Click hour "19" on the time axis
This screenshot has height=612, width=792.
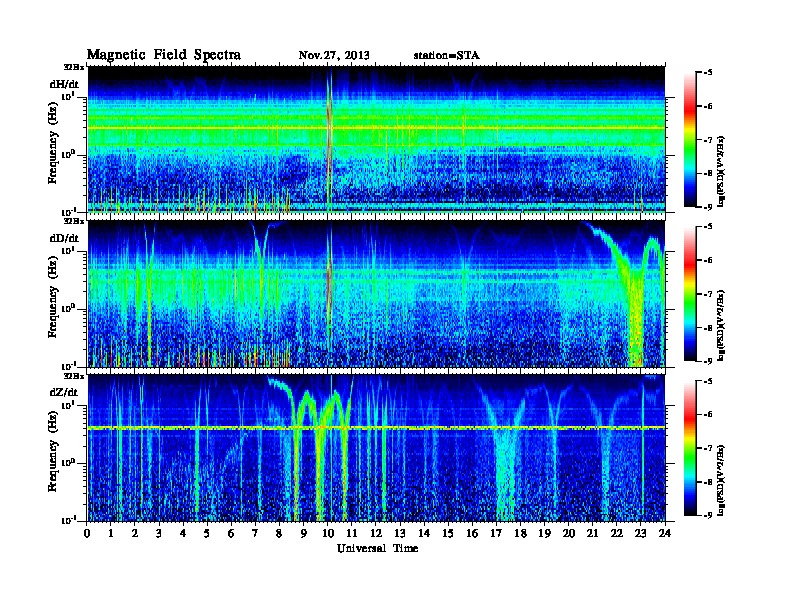pyautogui.click(x=544, y=533)
